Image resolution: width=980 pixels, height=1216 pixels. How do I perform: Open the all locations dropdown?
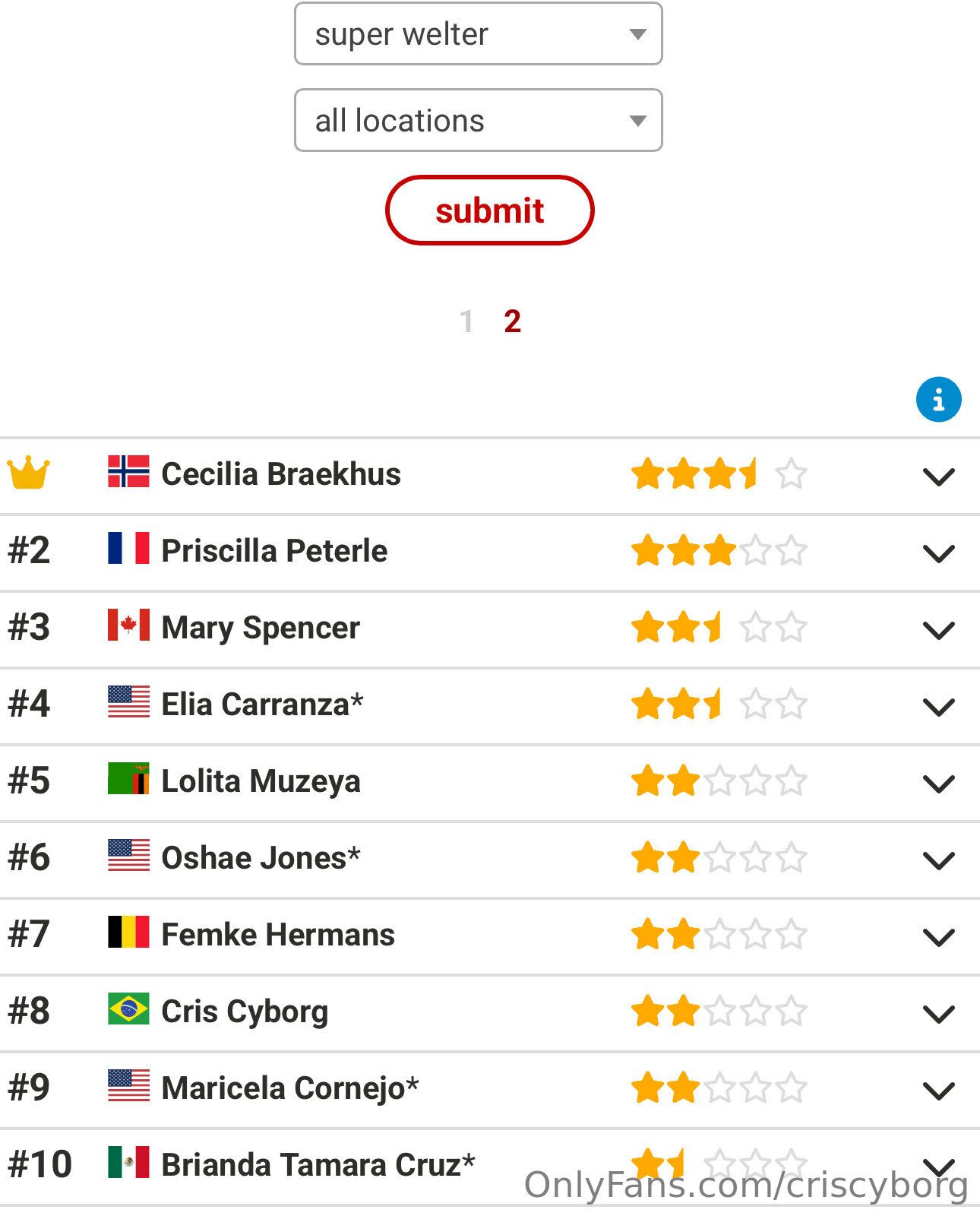click(479, 121)
